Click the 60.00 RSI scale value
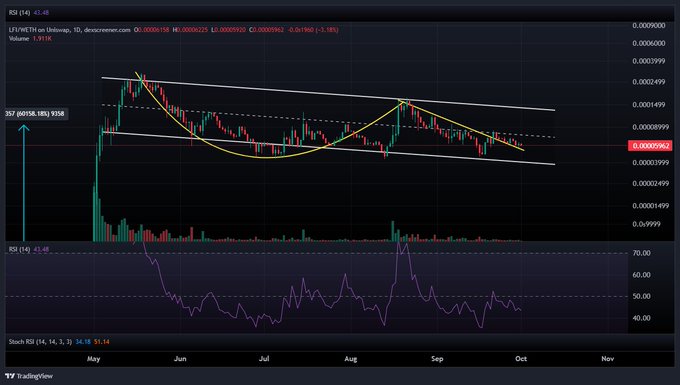Screen dimensions: 680x385 pyautogui.click(x=641, y=274)
